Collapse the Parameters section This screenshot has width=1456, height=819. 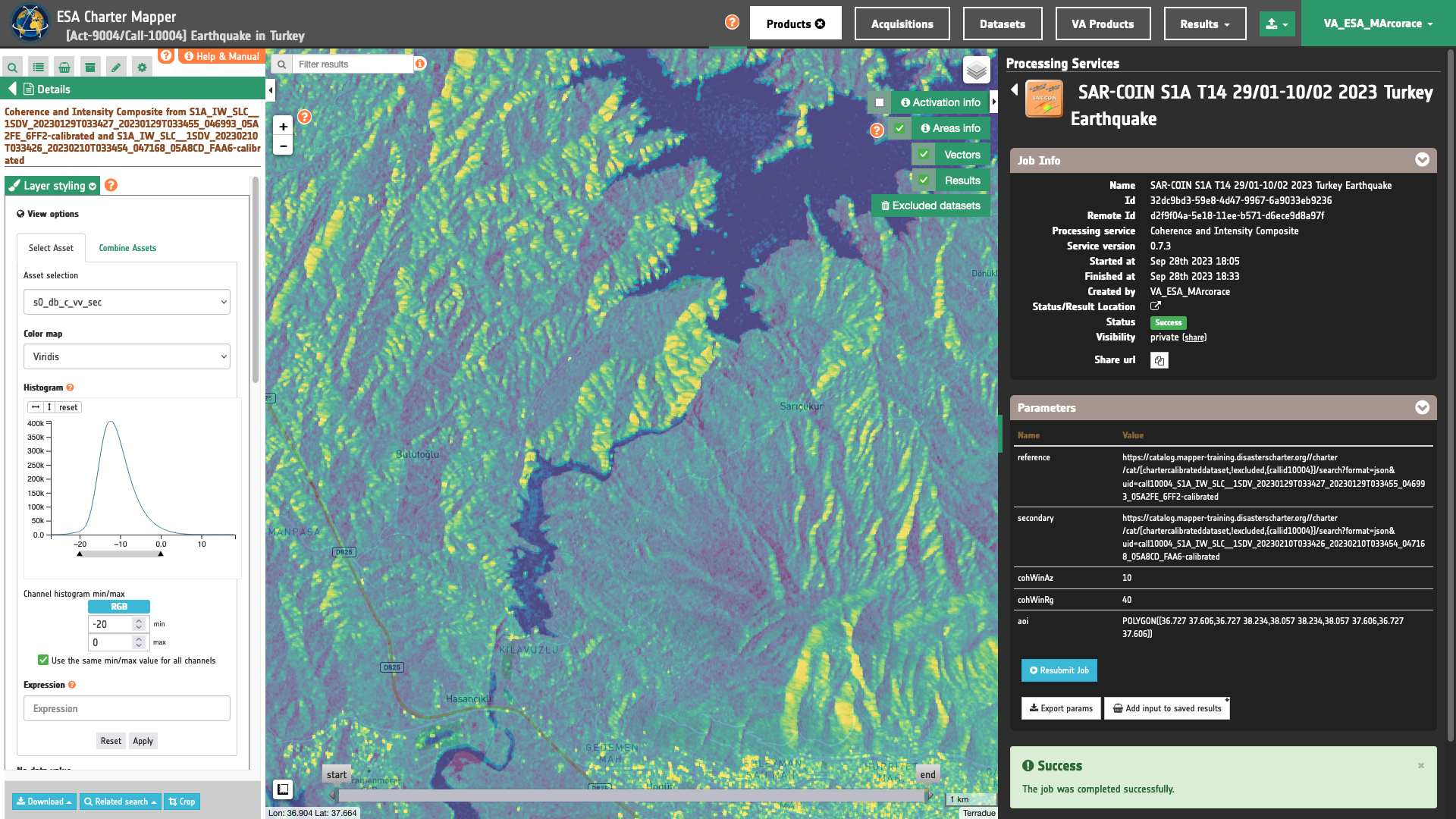[1422, 407]
